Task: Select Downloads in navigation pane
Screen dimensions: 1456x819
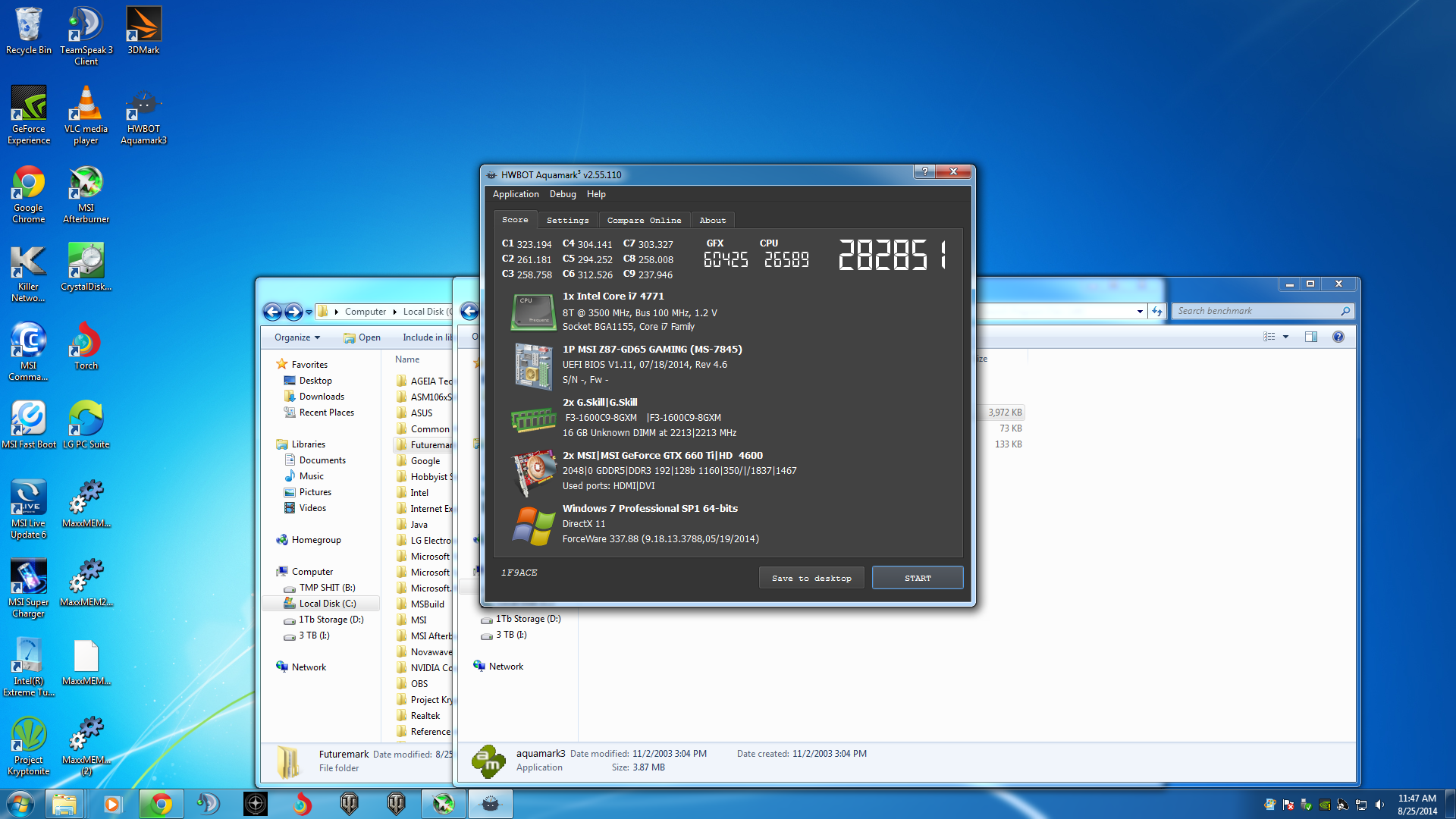Action: click(322, 397)
